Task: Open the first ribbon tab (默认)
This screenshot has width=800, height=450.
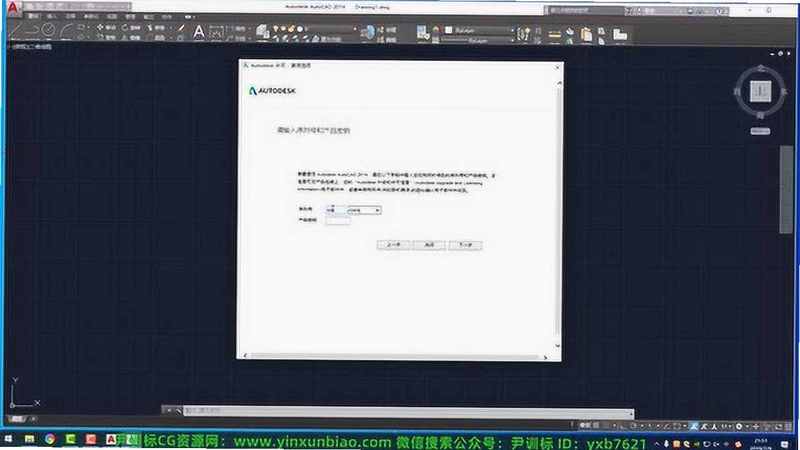Action: coord(33,17)
